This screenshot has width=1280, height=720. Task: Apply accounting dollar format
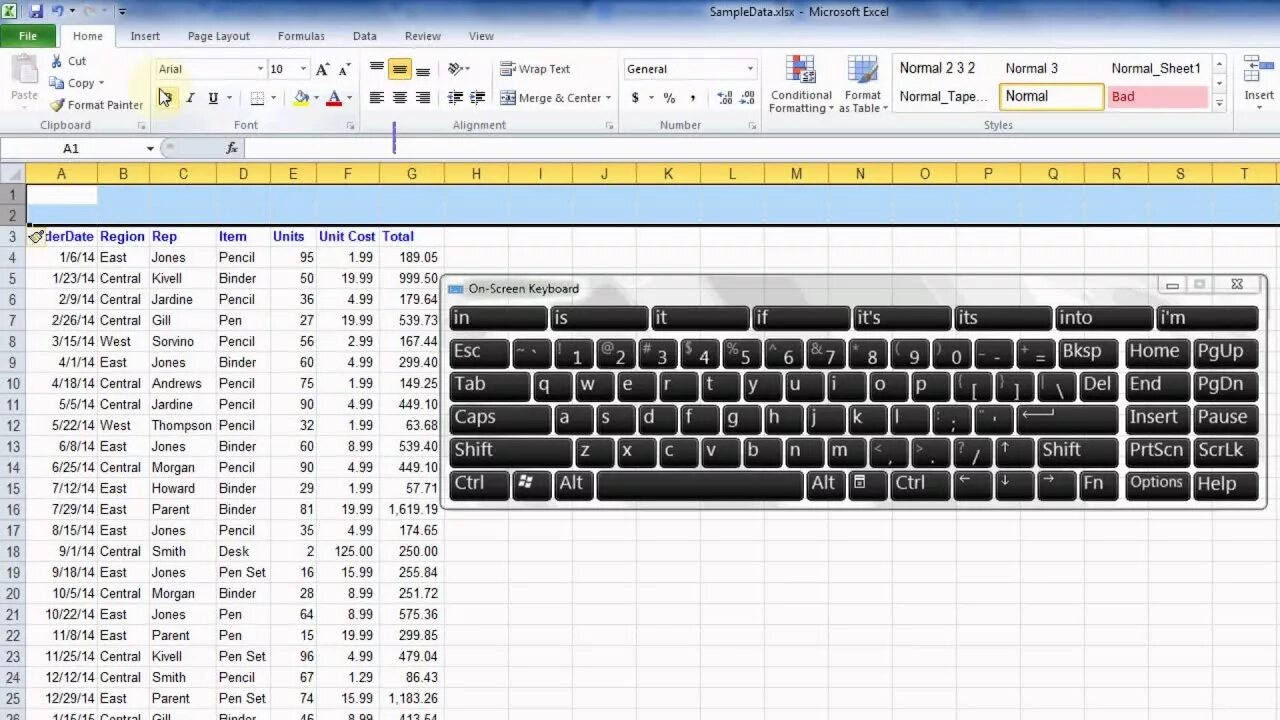click(635, 98)
